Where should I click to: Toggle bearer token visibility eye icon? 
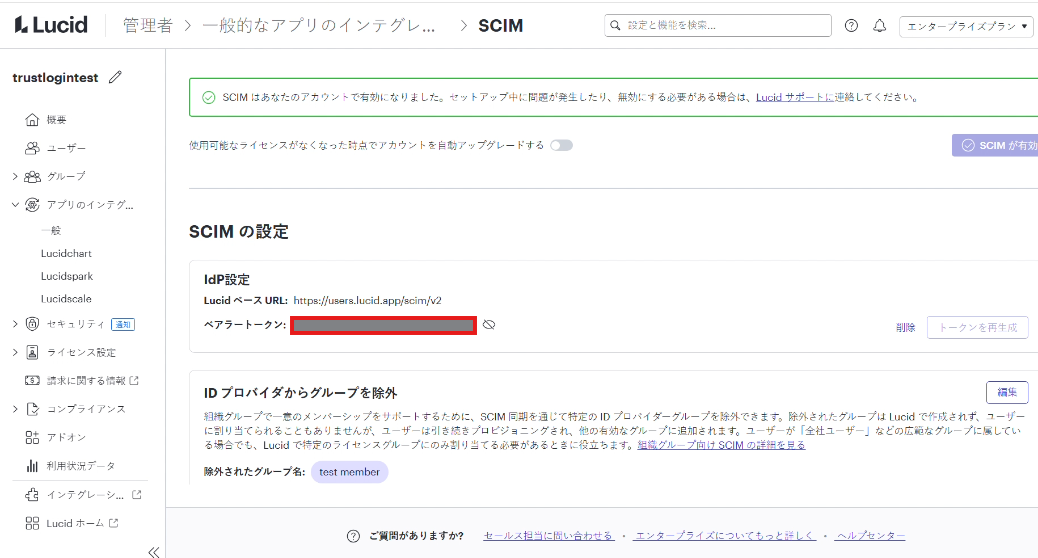coord(489,325)
